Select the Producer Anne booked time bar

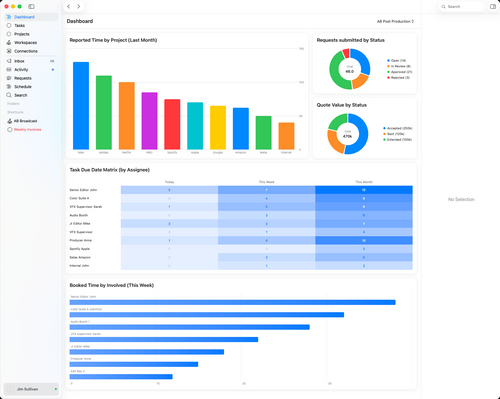click(x=134, y=364)
